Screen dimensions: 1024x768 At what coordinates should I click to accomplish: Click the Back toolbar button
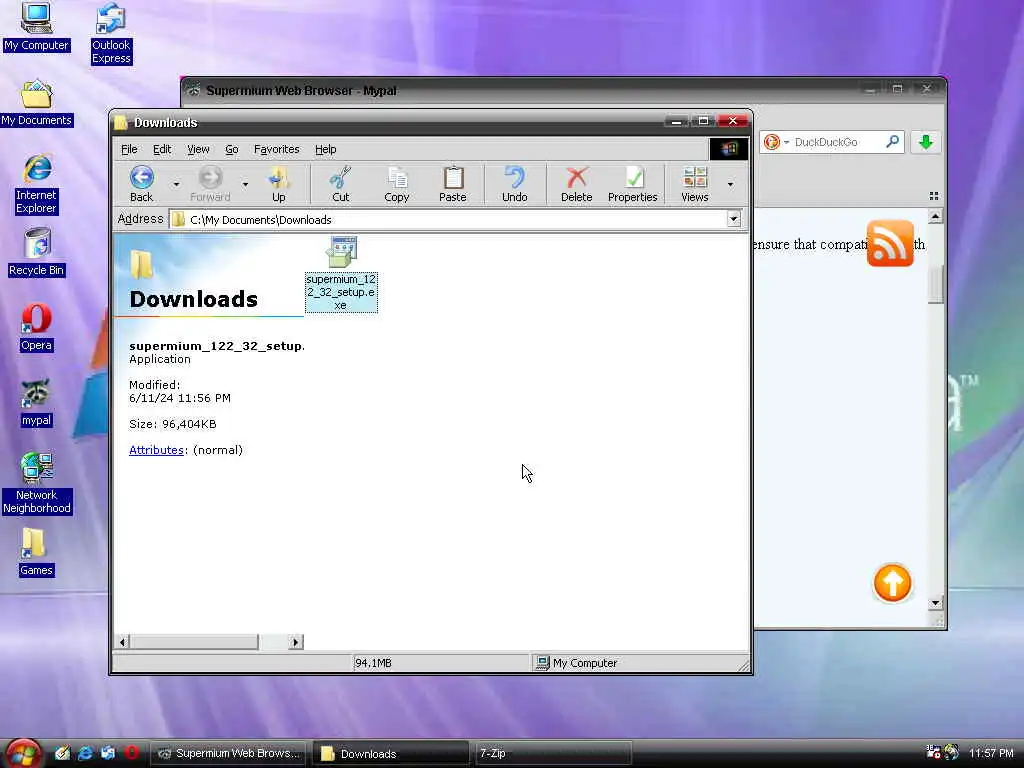point(141,184)
